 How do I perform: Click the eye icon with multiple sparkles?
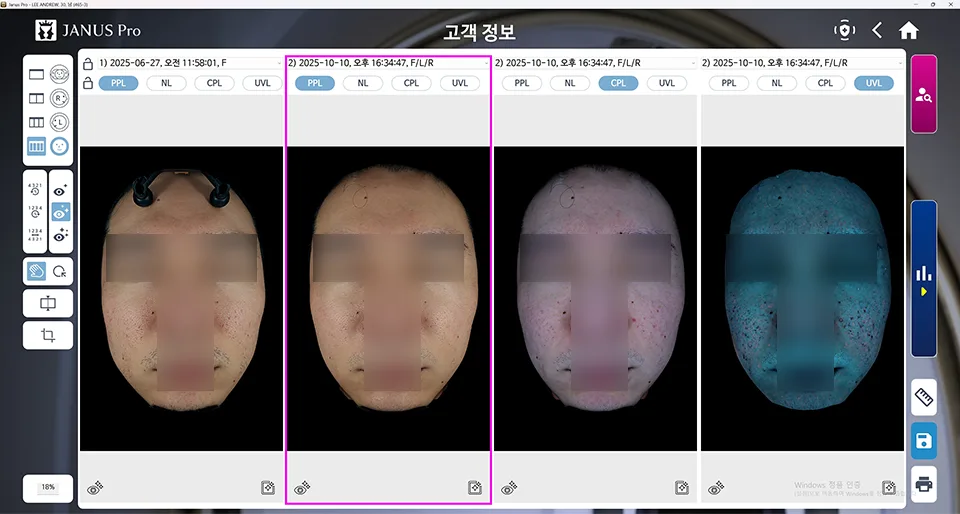(x=60, y=235)
